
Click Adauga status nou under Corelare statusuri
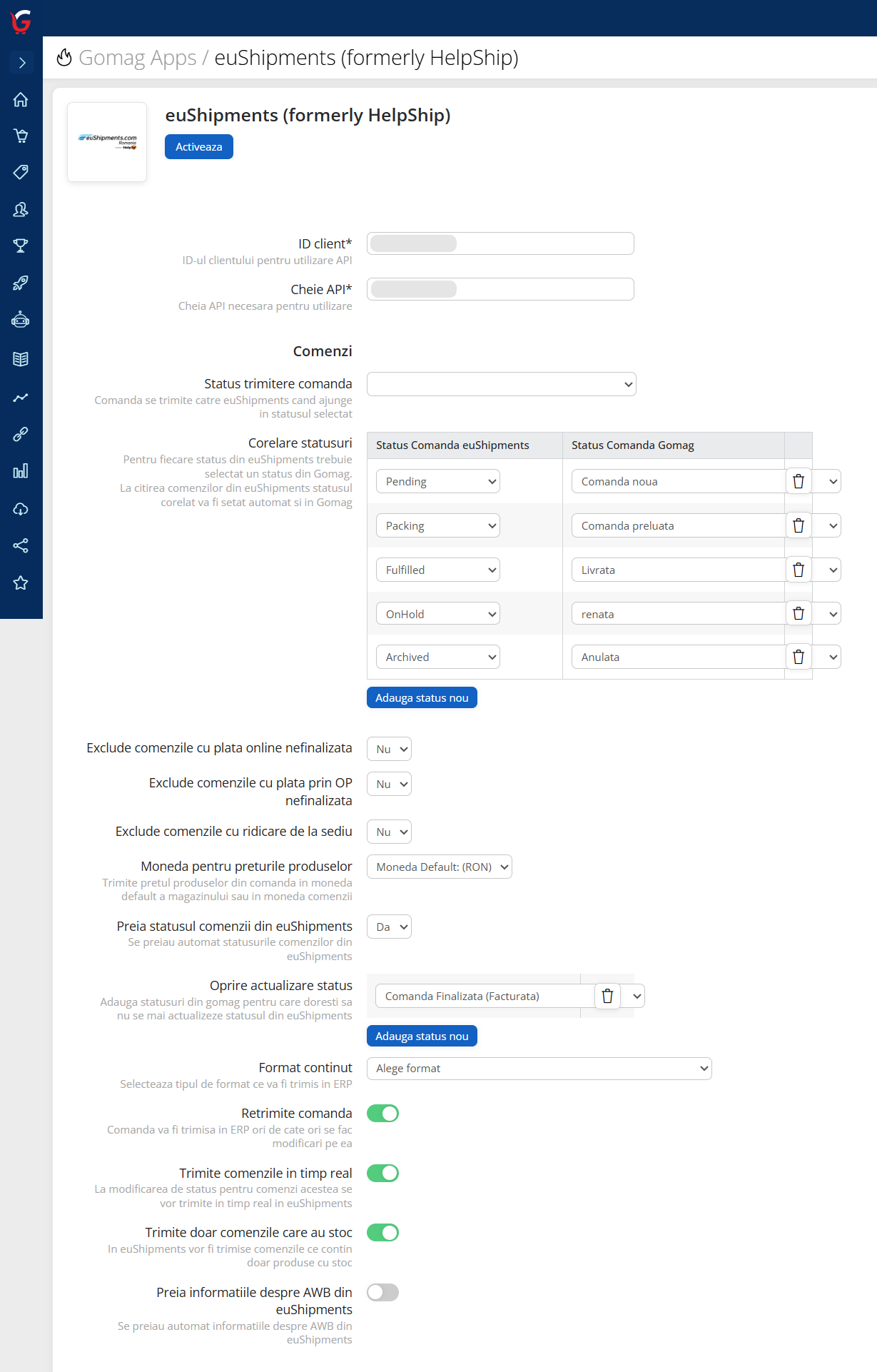point(422,697)
